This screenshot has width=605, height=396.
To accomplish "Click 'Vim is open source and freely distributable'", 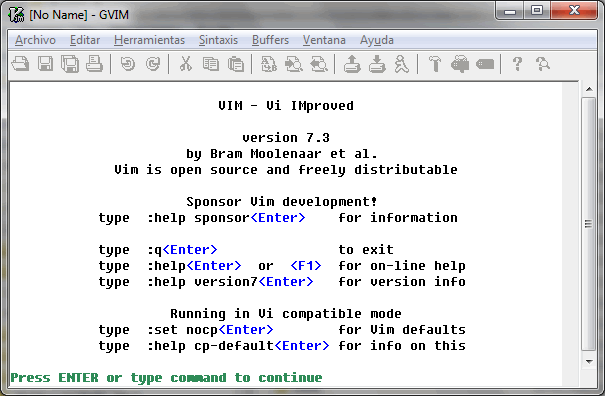I will click(286, 170).
